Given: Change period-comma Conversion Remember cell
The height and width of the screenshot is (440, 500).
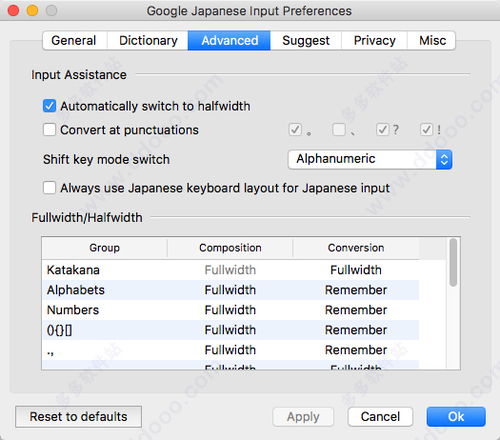Looking at the screenshot, I should click(356, 350).
